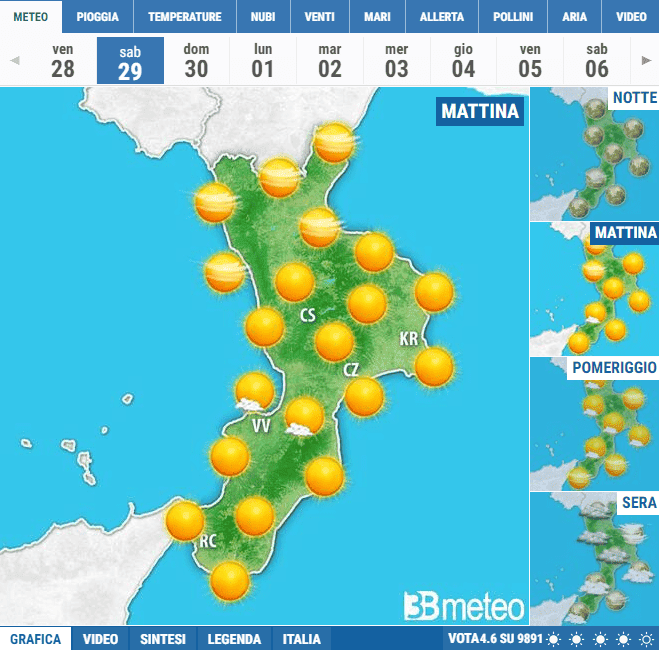This screenshot has width=659, height=650.
Task: Select day mar 02
Action: (330, 61)
